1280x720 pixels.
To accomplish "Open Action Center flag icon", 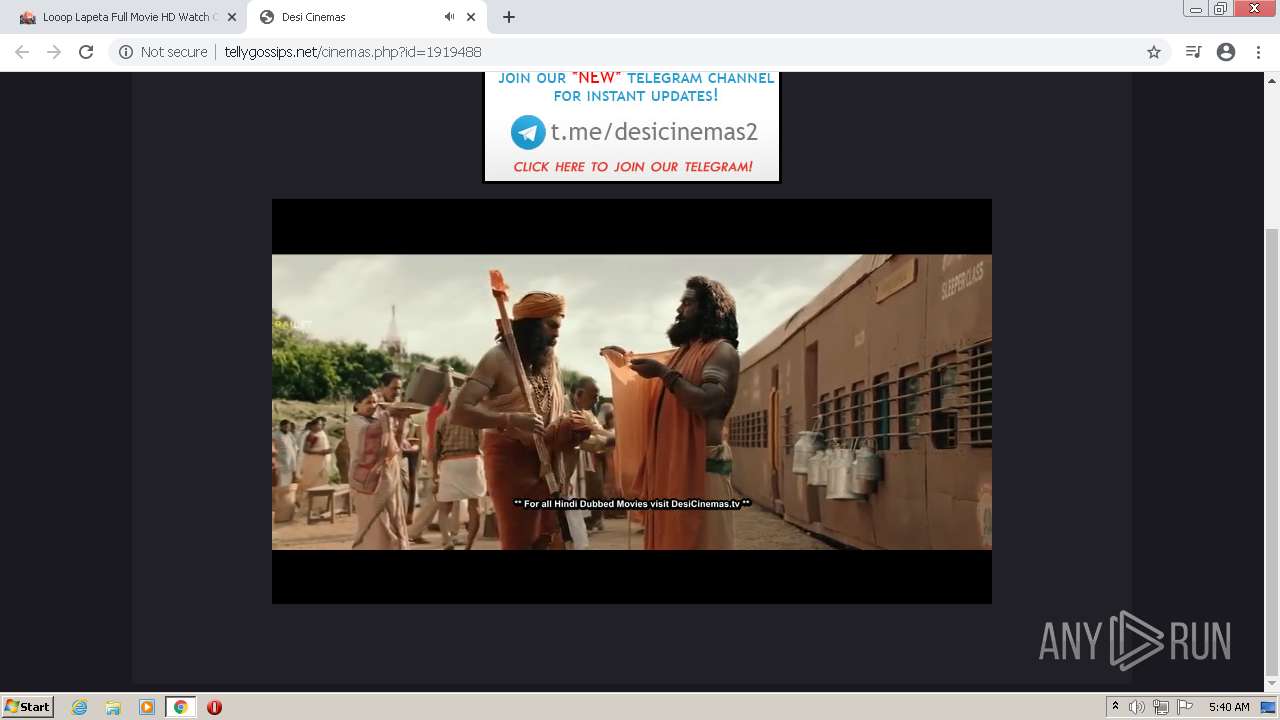I will [1185, 707].
